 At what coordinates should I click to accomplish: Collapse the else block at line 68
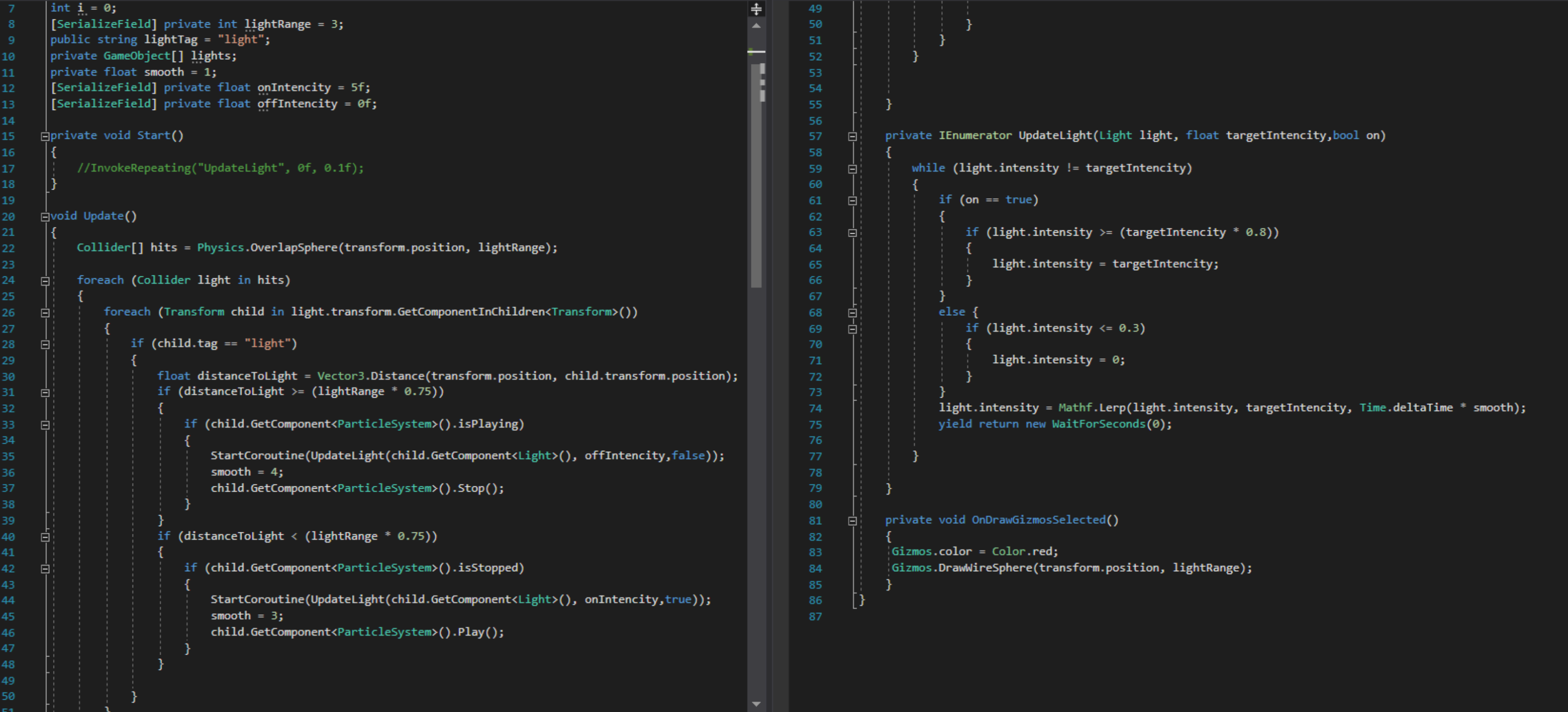[852, 313]
